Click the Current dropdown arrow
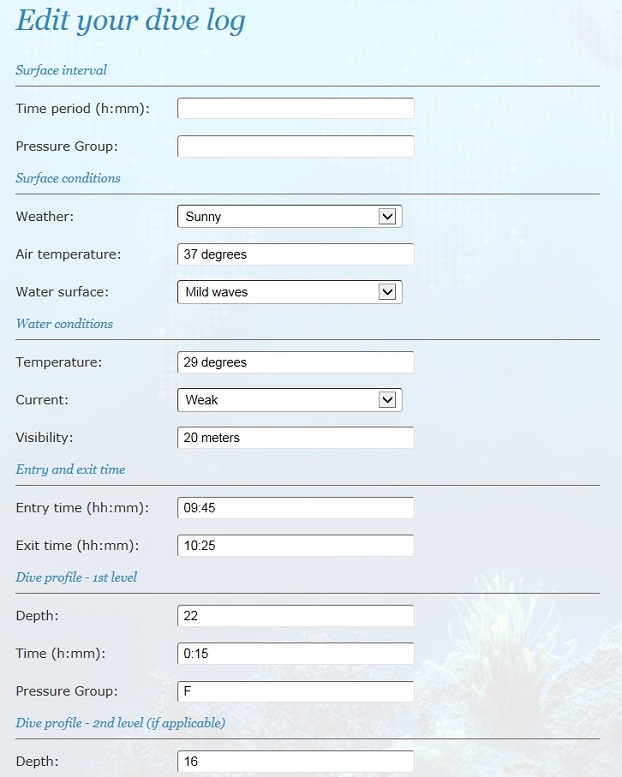622x777 pixels. pos(388,400)
